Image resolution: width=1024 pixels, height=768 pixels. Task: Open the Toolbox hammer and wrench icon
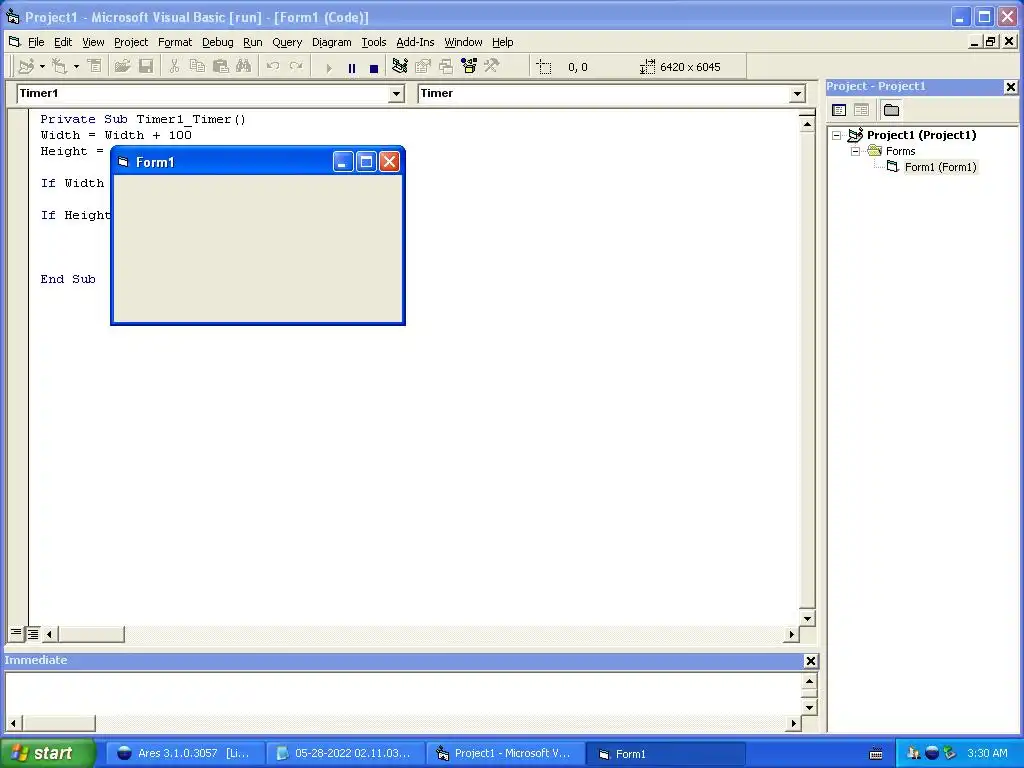[492, 66]
